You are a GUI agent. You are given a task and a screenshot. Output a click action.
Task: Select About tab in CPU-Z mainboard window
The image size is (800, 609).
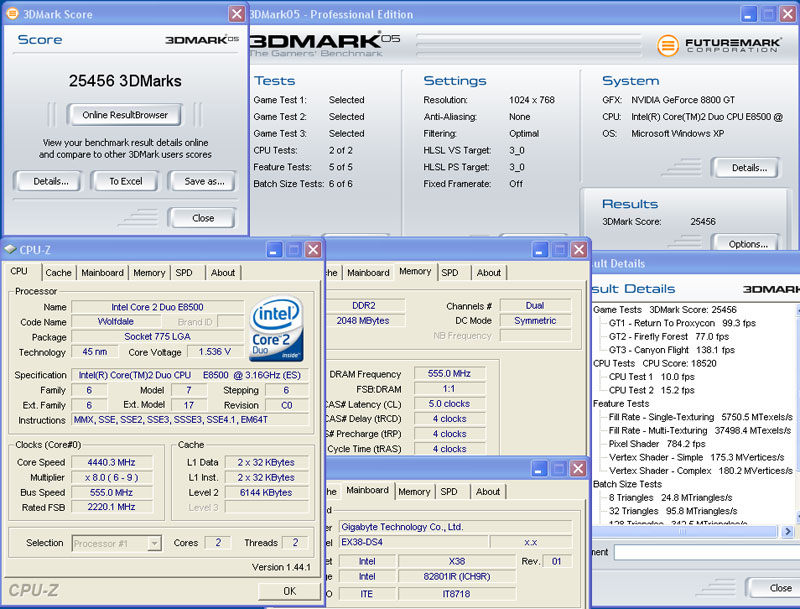[488, 492]
